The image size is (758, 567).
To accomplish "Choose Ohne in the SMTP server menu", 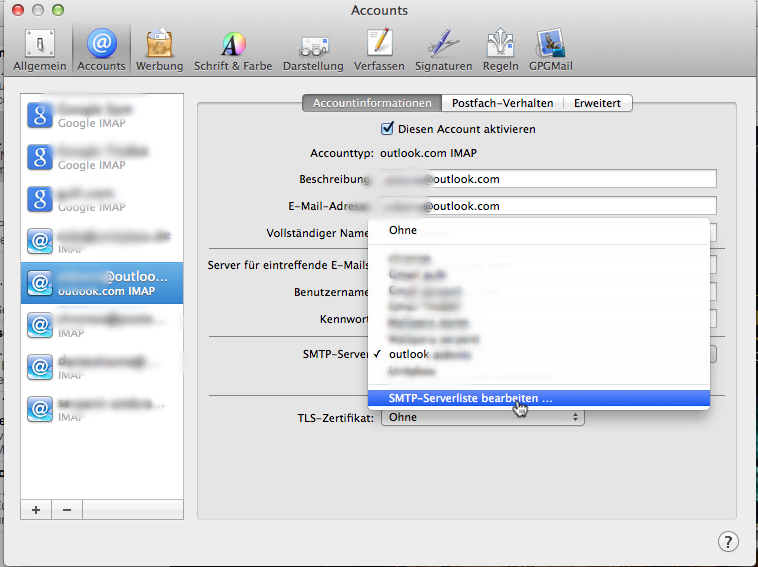I will (x=539, y=230).
